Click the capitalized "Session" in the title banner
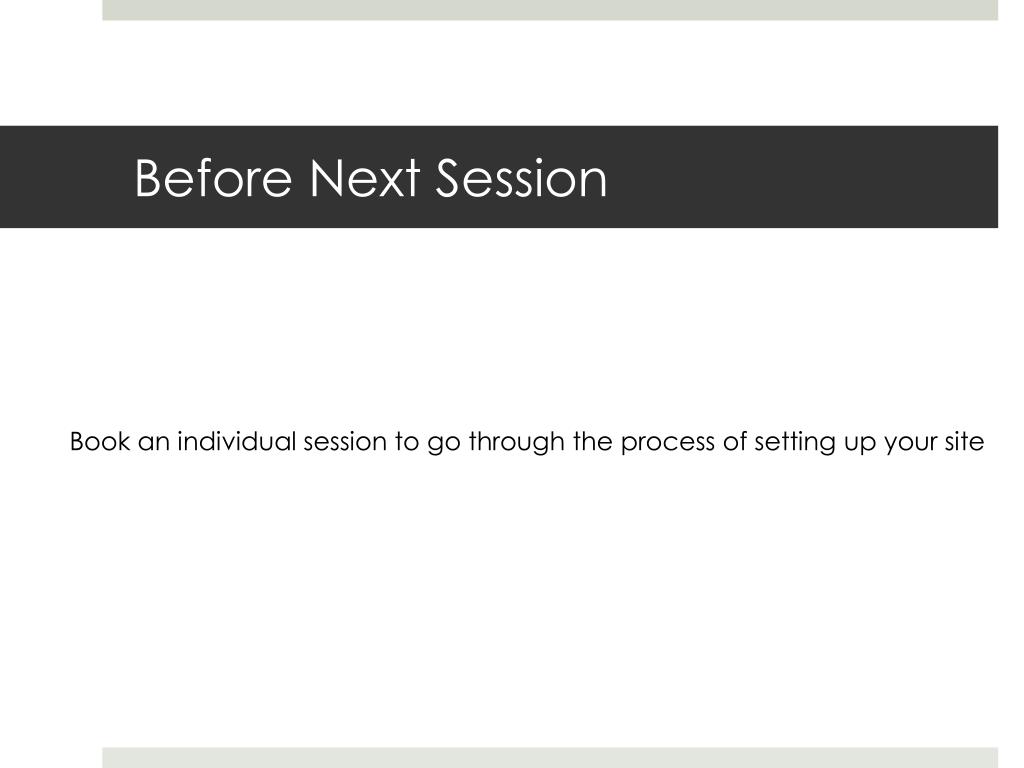 521,178
